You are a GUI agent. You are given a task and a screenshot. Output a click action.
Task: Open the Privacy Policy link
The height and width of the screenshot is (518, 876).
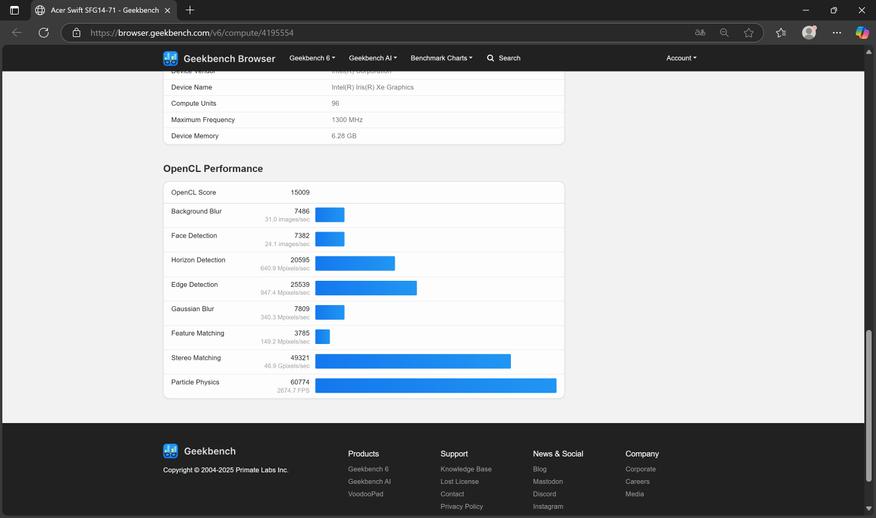coord(461,507)
